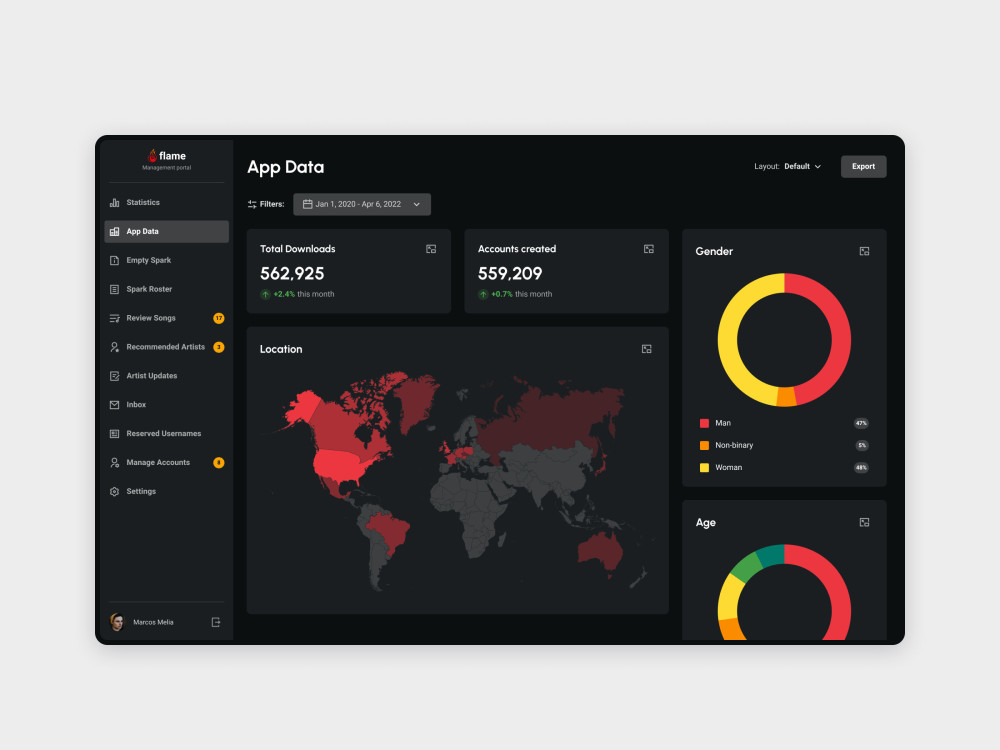Screen dimensions: 1000x750
Task: Click the Manage Accounts notification badge
Action: pyautogui.click(x=219, y=462)
